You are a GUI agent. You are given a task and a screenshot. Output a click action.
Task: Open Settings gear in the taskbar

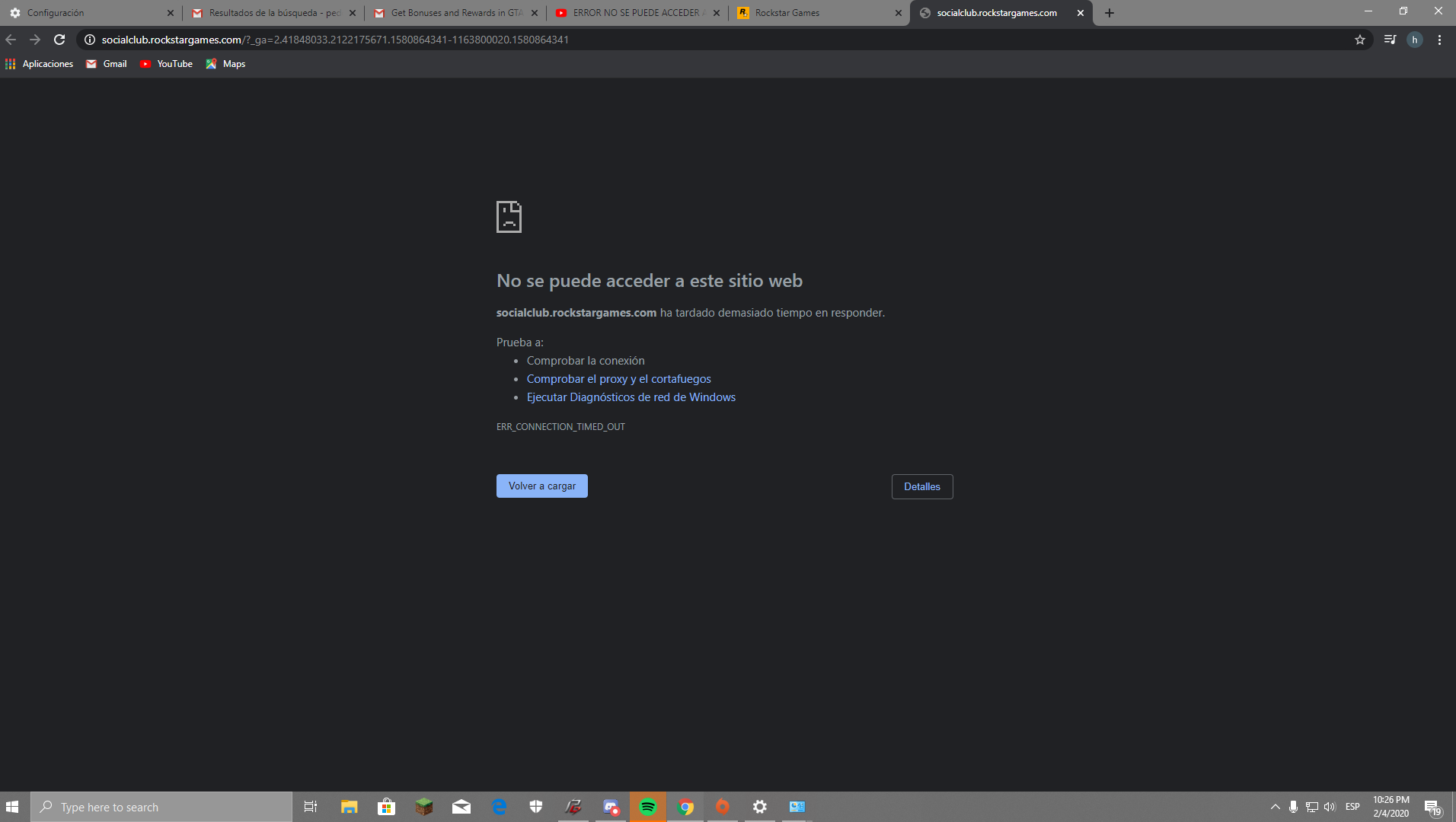760,807
